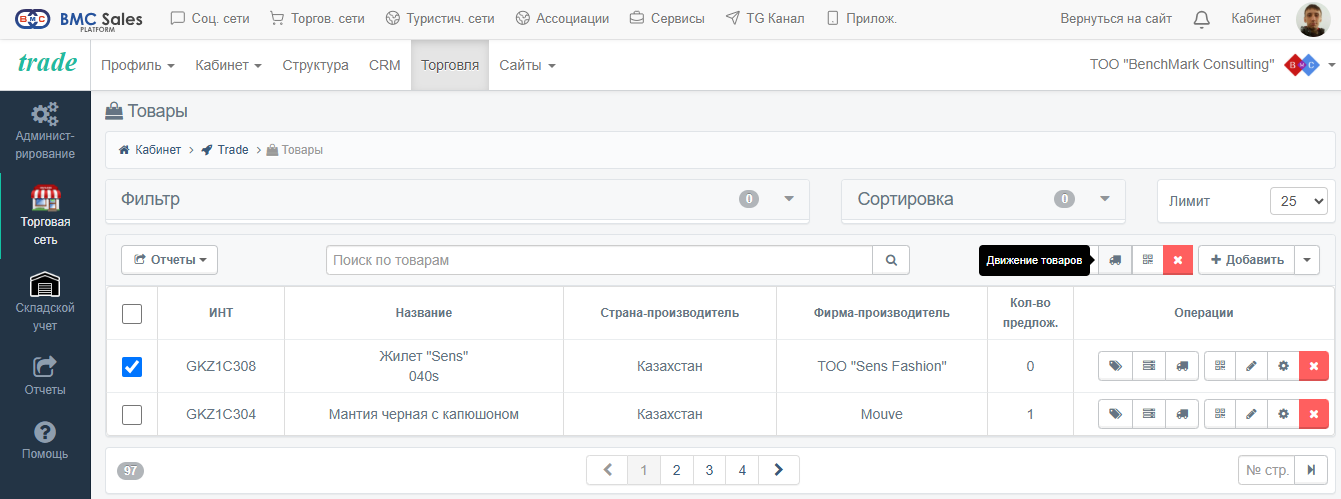Open Прилож. in the top bar
The height and width of the screenshot is (499, 1341).
(860, 18)
